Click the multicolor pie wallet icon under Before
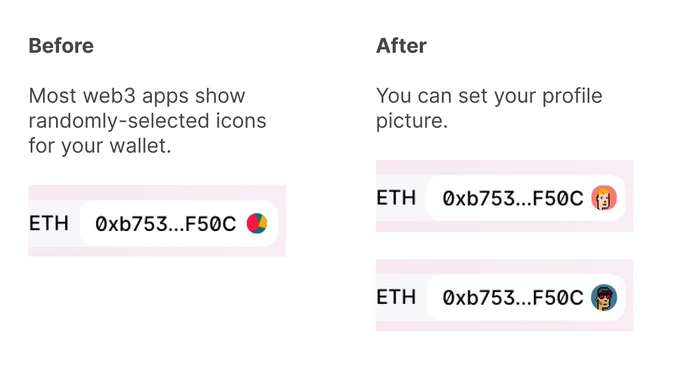The image size is (680, 383). (x=257, y=223)
